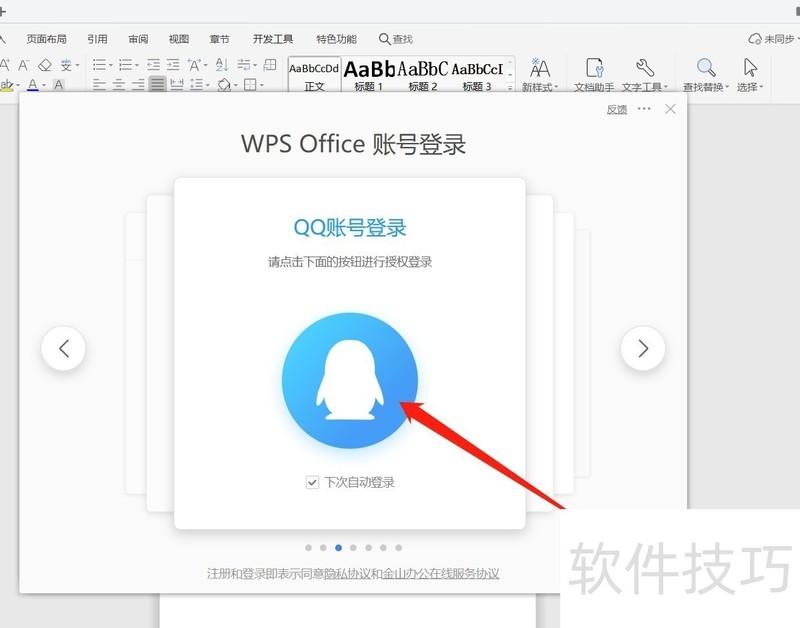This screenshot has width=800, height=628.
Task: Click the align left icon
Action: pyautogui.click(x=99, y=85)
